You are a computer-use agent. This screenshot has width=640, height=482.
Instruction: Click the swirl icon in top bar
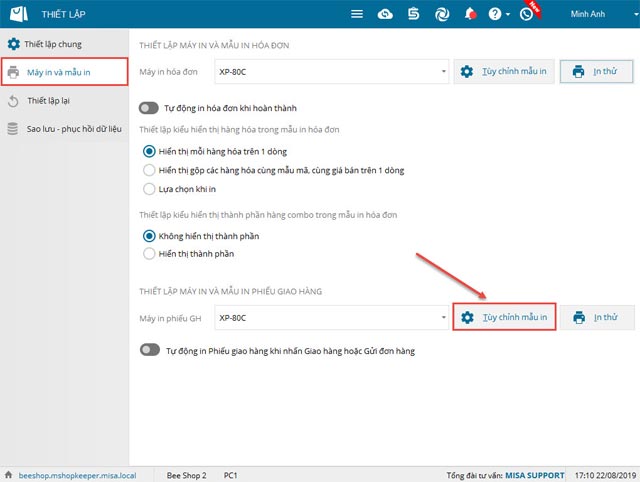pyautogui.click(x=441, y=14)
